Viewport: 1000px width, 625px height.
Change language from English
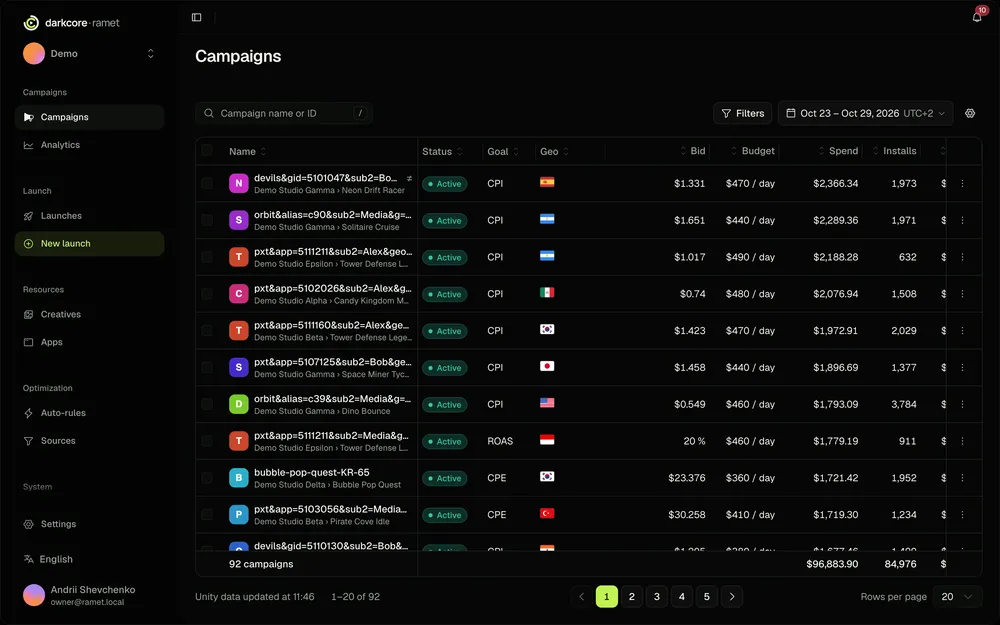pyautogui.click(x=48, y=559)
